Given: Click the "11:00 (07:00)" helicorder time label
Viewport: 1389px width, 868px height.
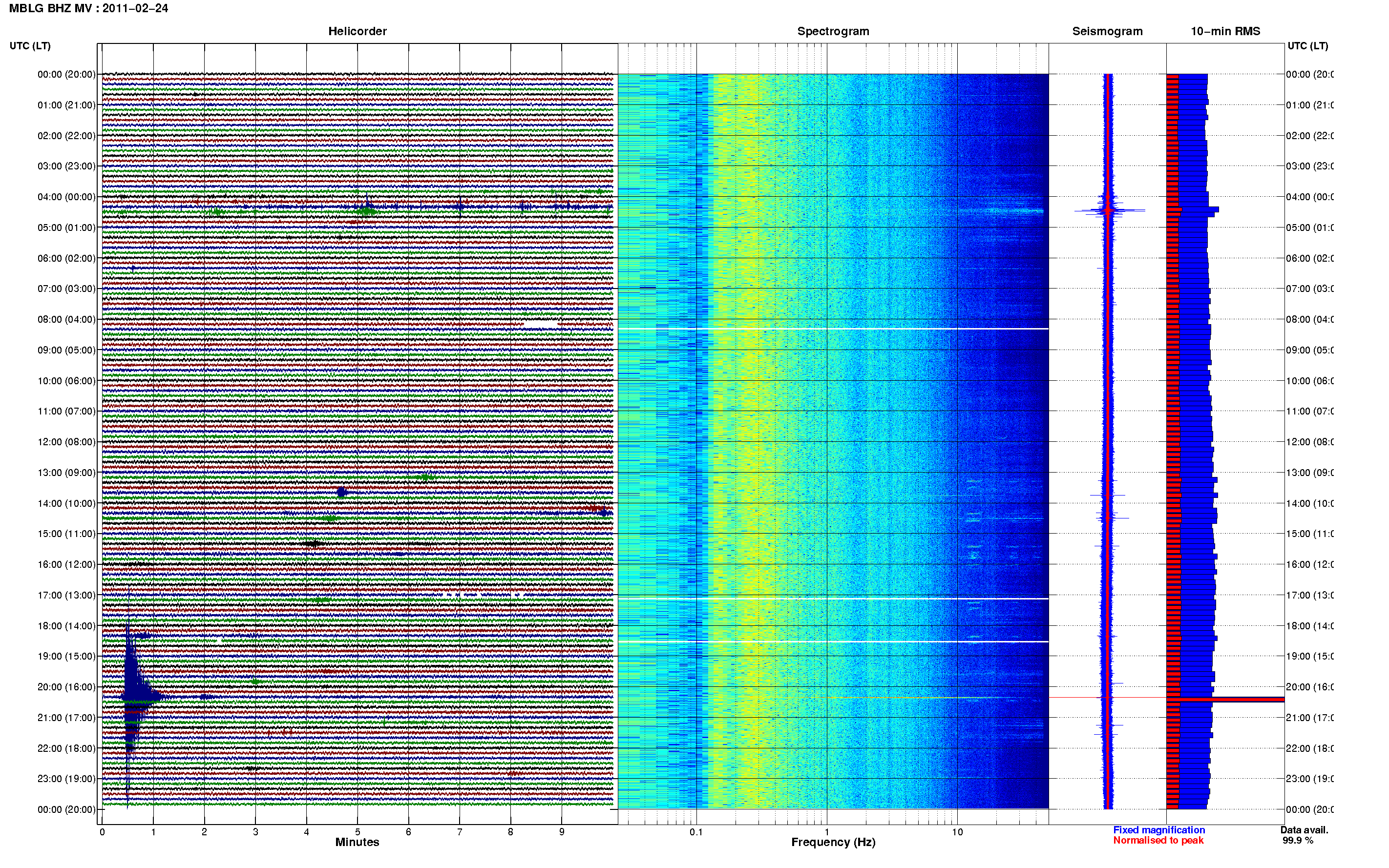Looking at the screenshot, I should tap(66, 412).
